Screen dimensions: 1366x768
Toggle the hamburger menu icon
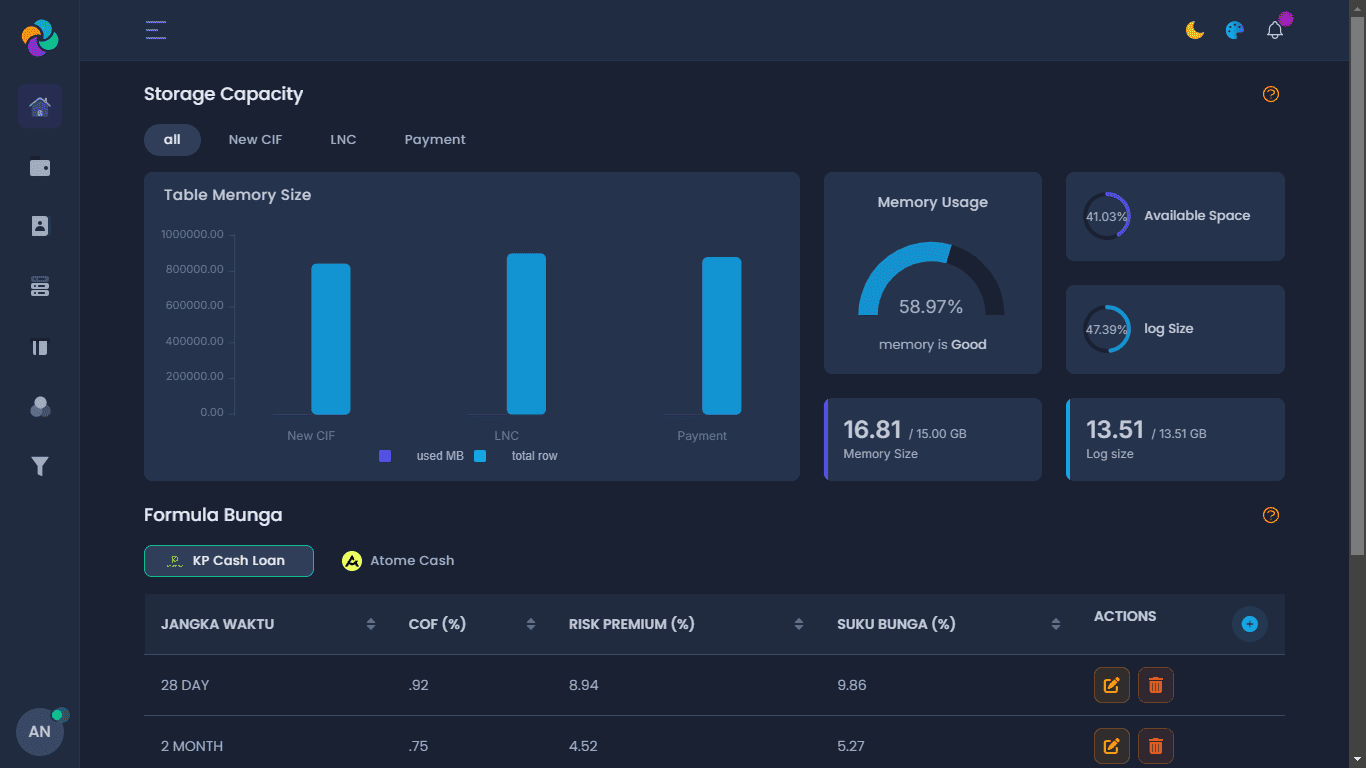point(155,30)
